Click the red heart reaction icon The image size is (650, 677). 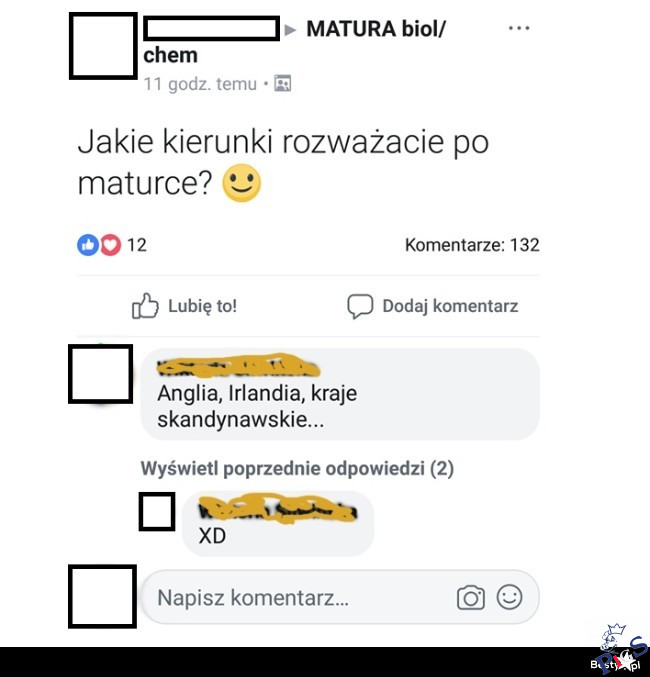[111, 245]
